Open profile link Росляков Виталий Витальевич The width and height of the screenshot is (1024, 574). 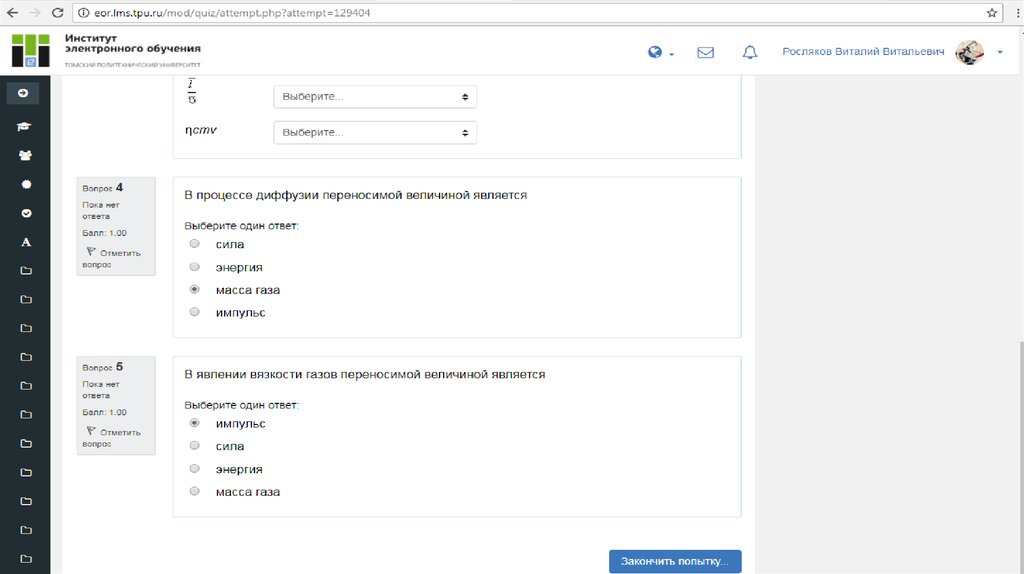click(x=863, y=53)
